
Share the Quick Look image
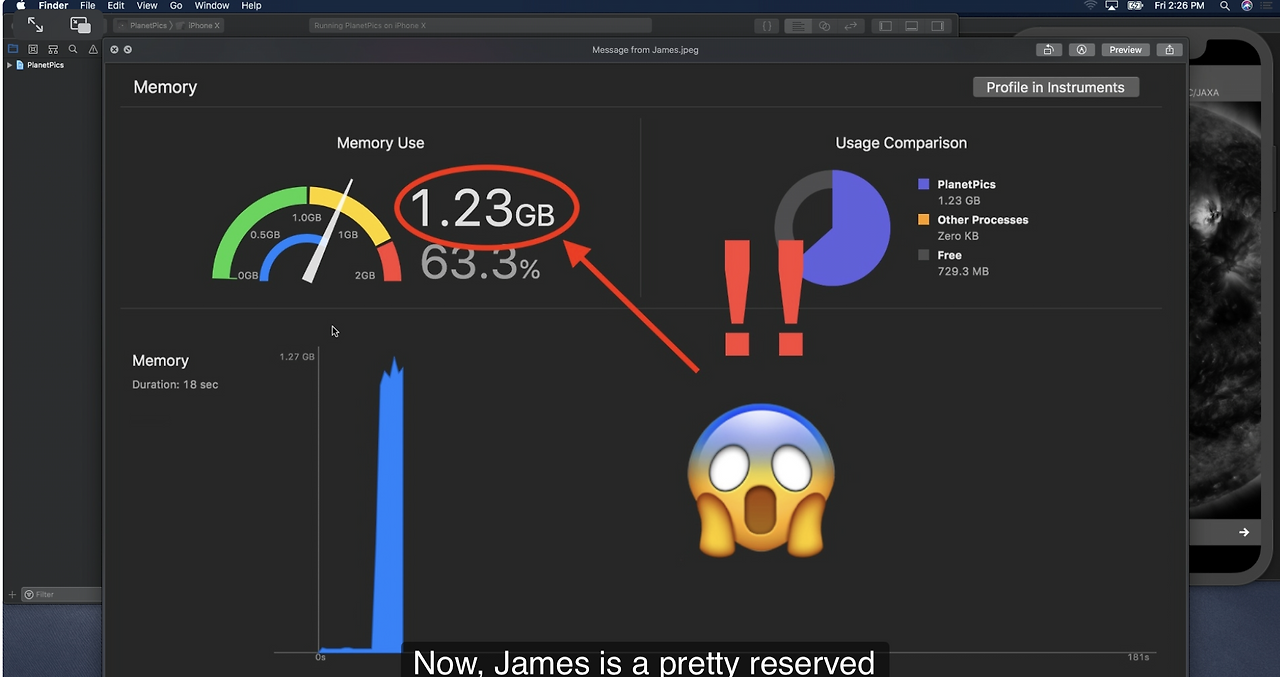(1169, 50)
